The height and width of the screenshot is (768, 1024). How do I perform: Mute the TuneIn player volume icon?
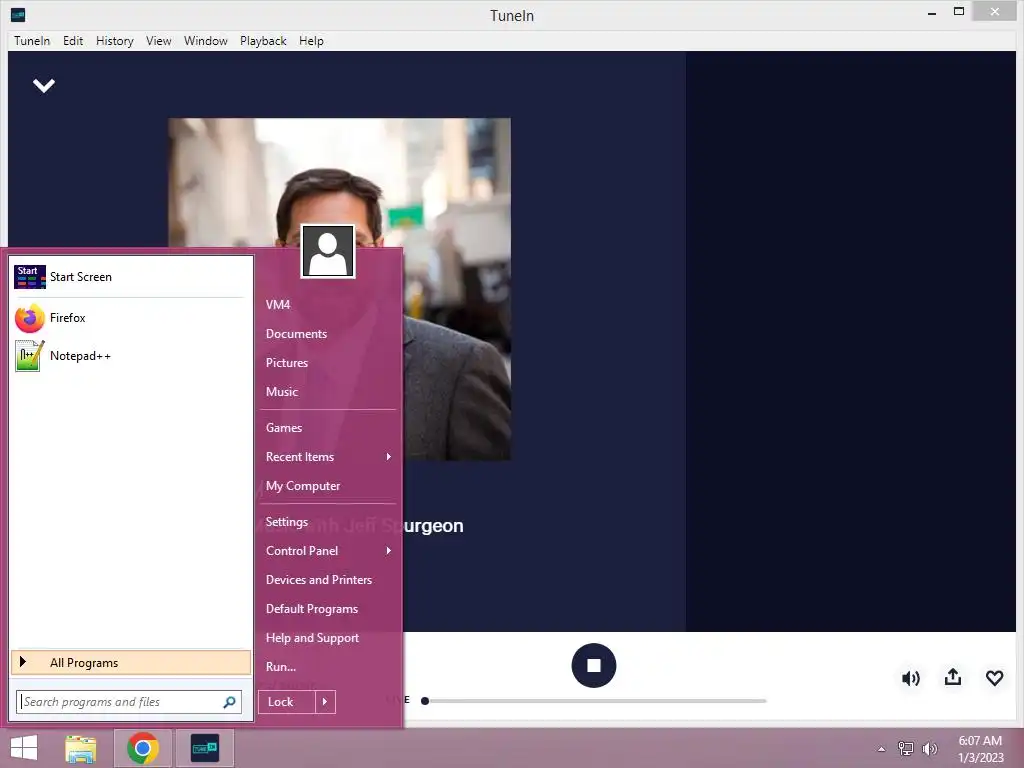point(910,679)
